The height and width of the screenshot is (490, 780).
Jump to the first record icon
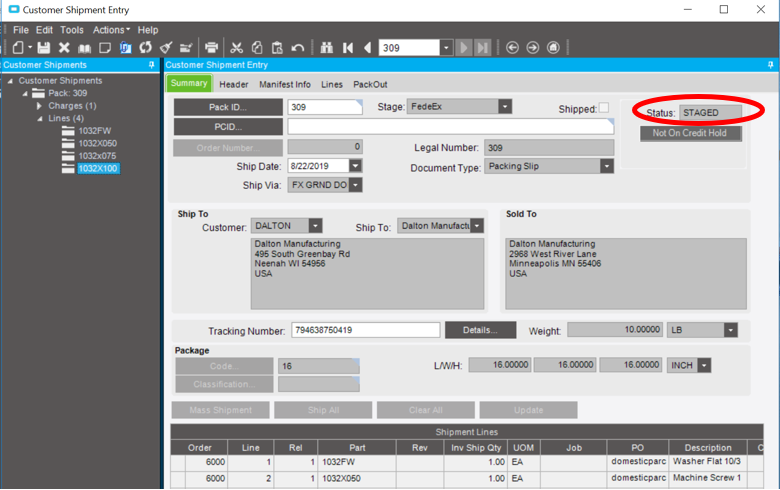pyautogui.click(x=348, y=48)
